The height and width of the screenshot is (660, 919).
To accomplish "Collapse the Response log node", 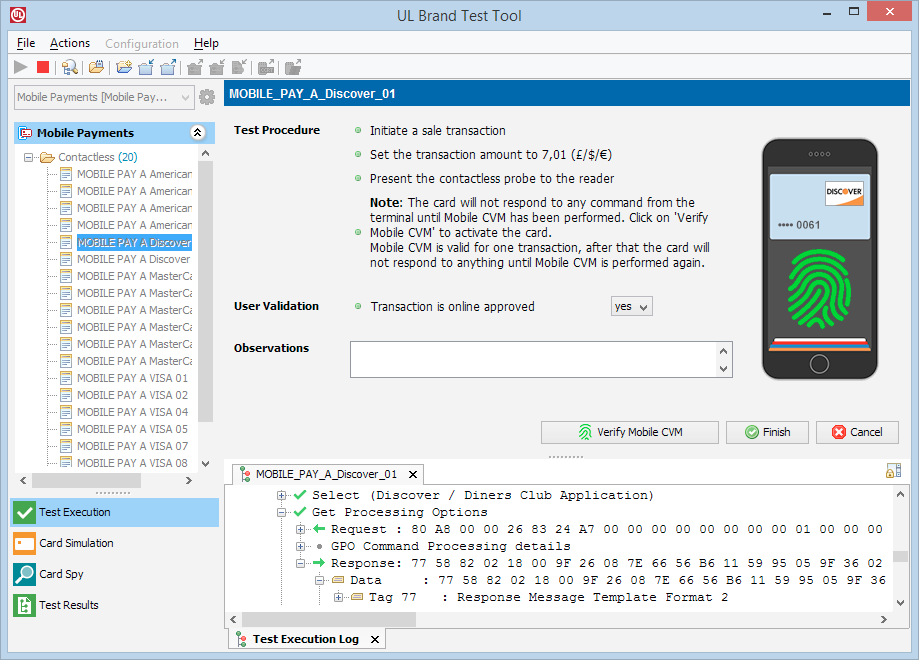I will coord(300,563).
